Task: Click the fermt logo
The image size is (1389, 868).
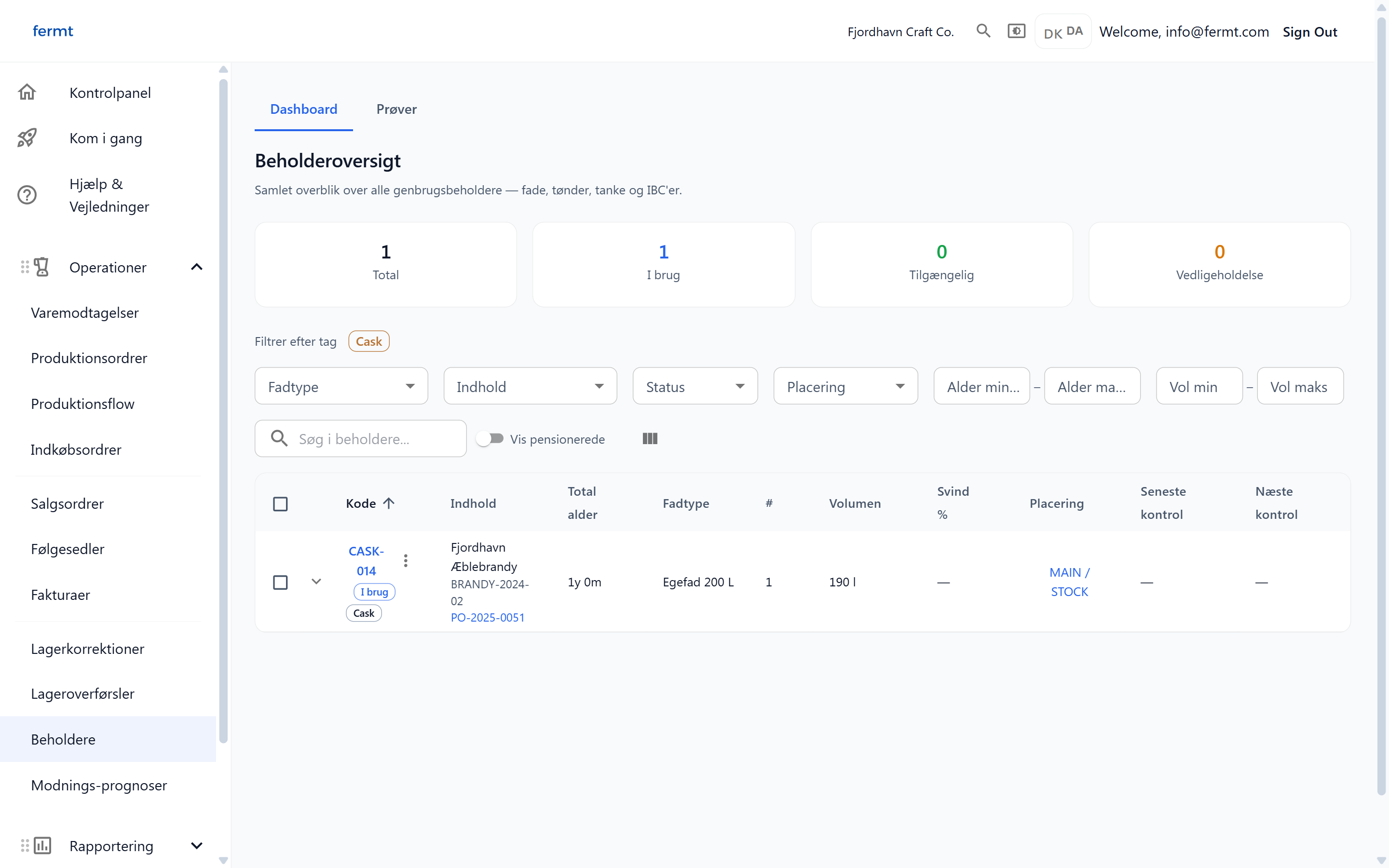Action: point(53,31)
